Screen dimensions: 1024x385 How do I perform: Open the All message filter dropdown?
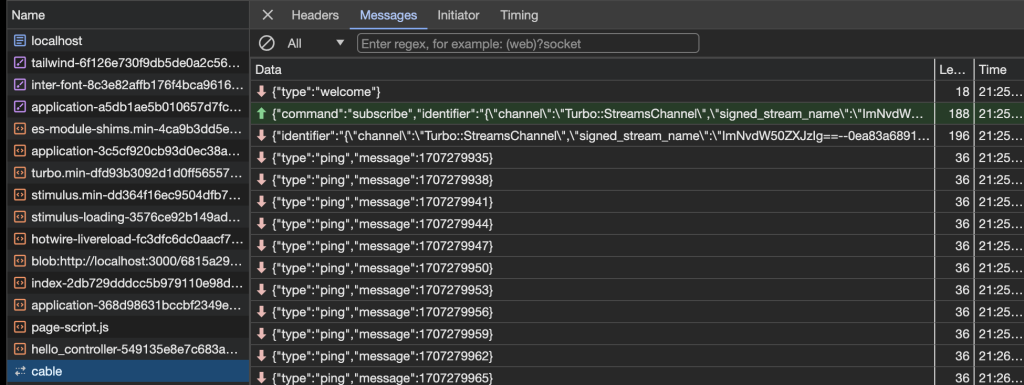315,44
